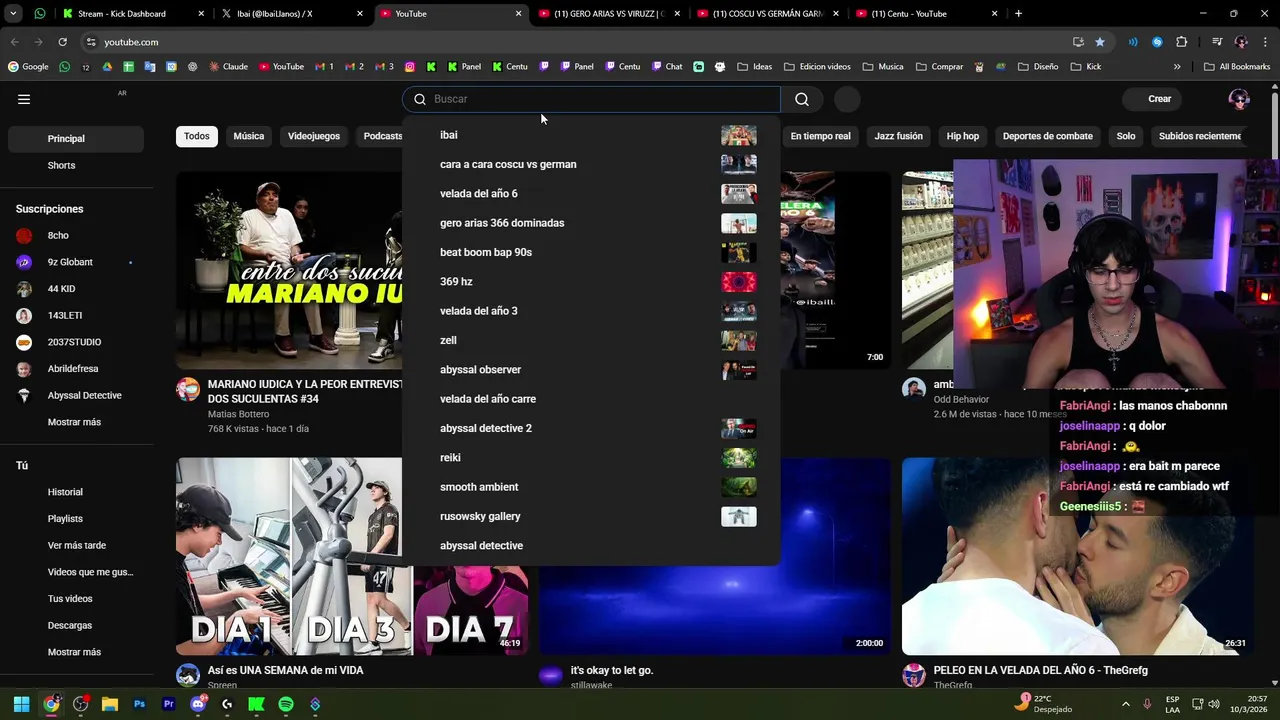Screen dimensions: 1280x720
Task: Reload the page with browser refresh
Action: 62,42
